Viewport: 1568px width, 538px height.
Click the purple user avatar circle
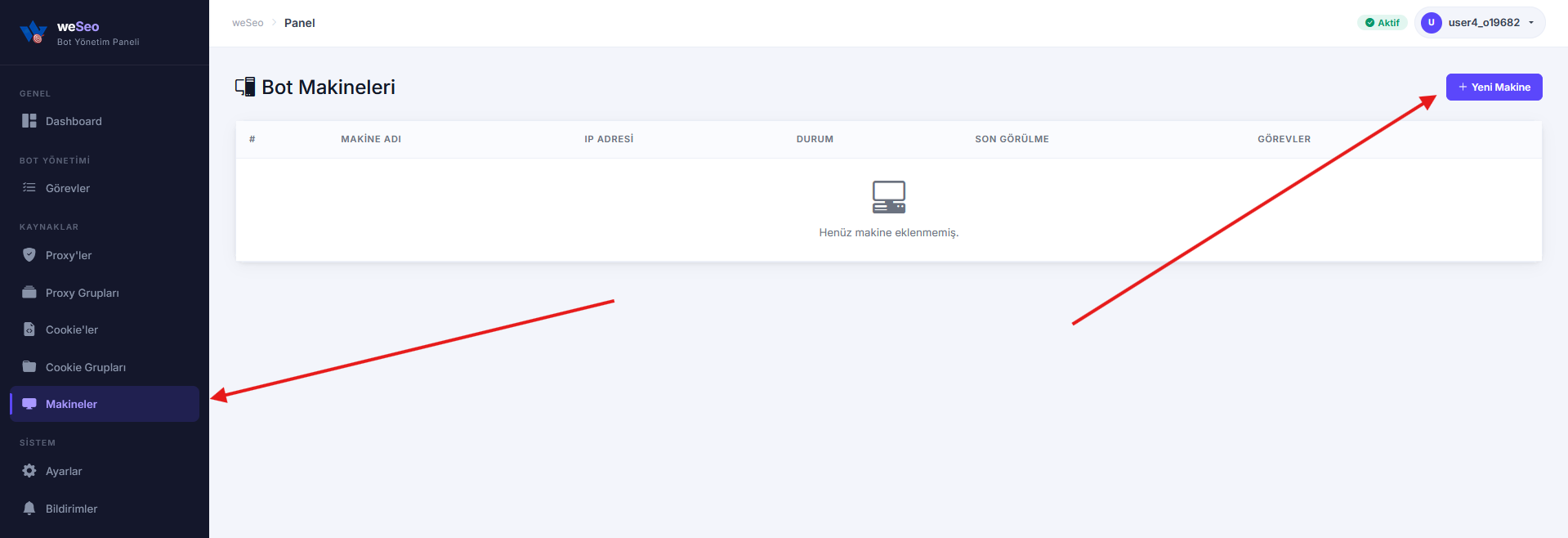coord(1432,23)
